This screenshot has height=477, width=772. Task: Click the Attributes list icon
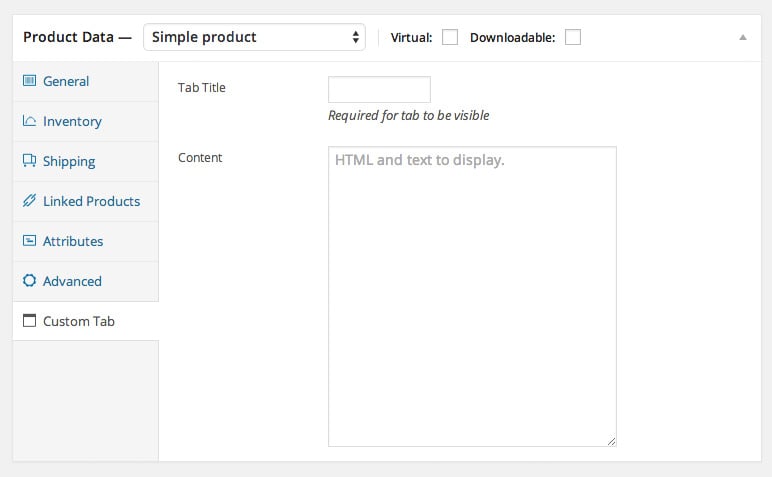(30, 241)
